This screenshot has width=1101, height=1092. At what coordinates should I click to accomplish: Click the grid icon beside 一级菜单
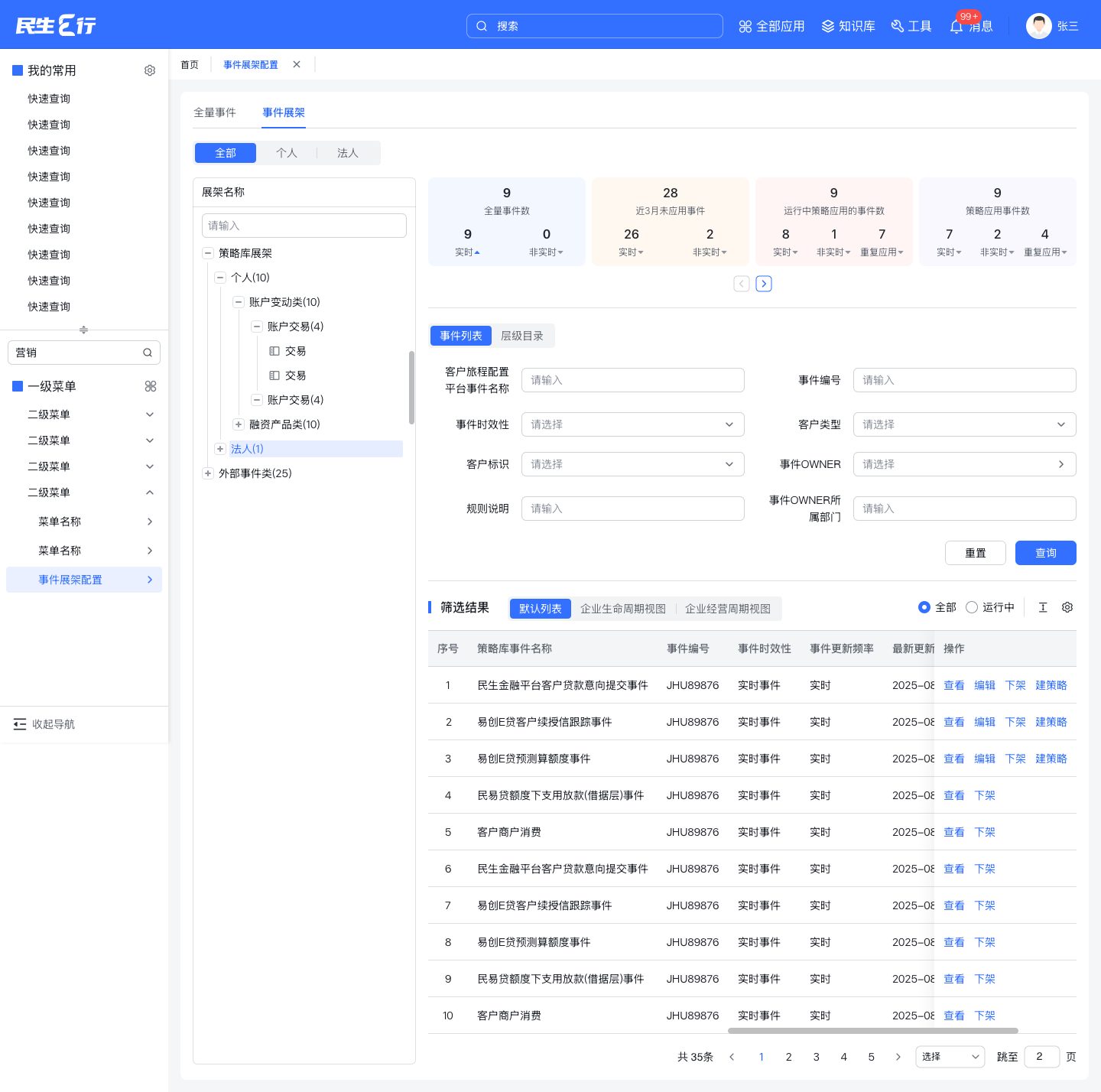pyautogui.click(x=151, y=386)
